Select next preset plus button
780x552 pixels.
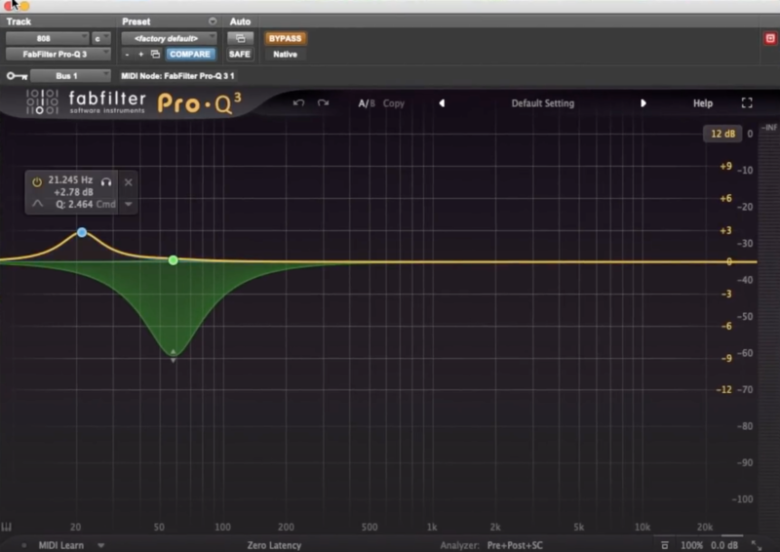(x=141, y=54)
